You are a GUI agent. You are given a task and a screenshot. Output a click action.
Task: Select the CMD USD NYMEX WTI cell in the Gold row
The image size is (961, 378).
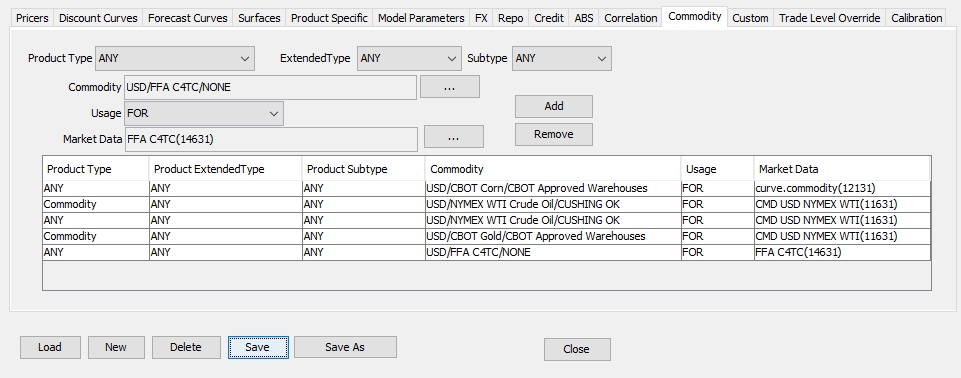pyautogui.click(x=842, y=236)
